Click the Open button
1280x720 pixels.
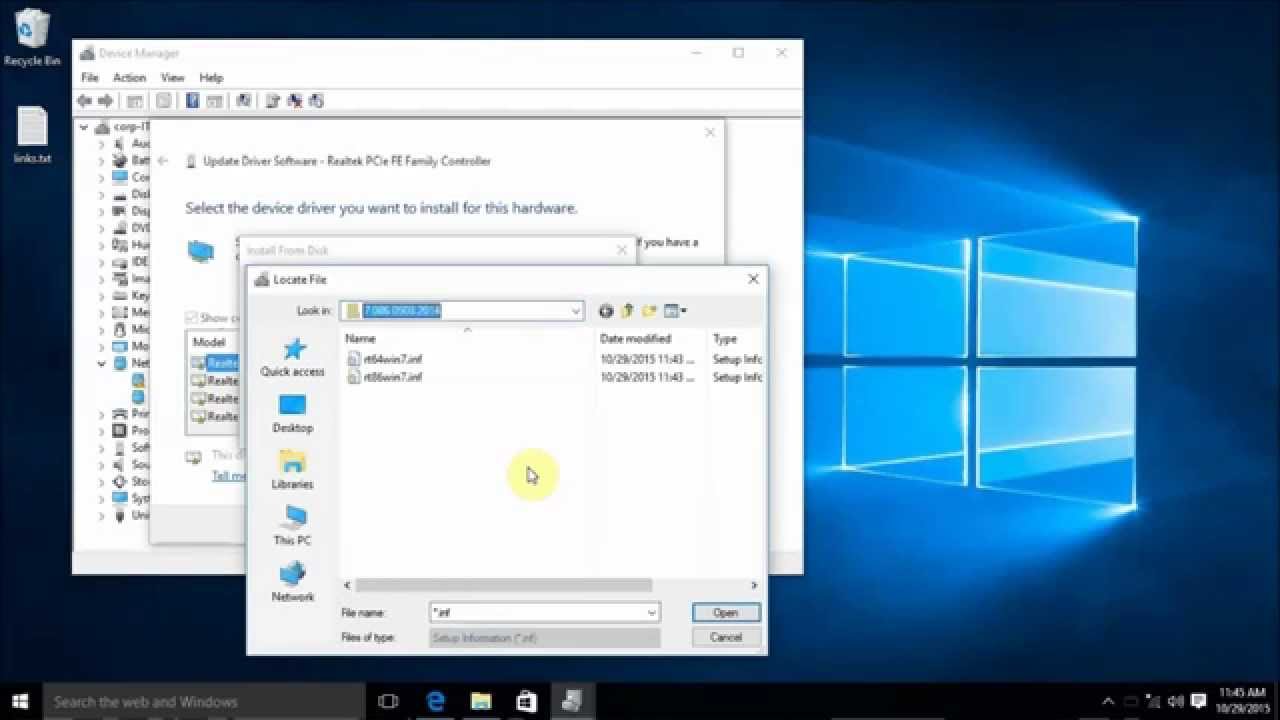(x=726, y=612)
